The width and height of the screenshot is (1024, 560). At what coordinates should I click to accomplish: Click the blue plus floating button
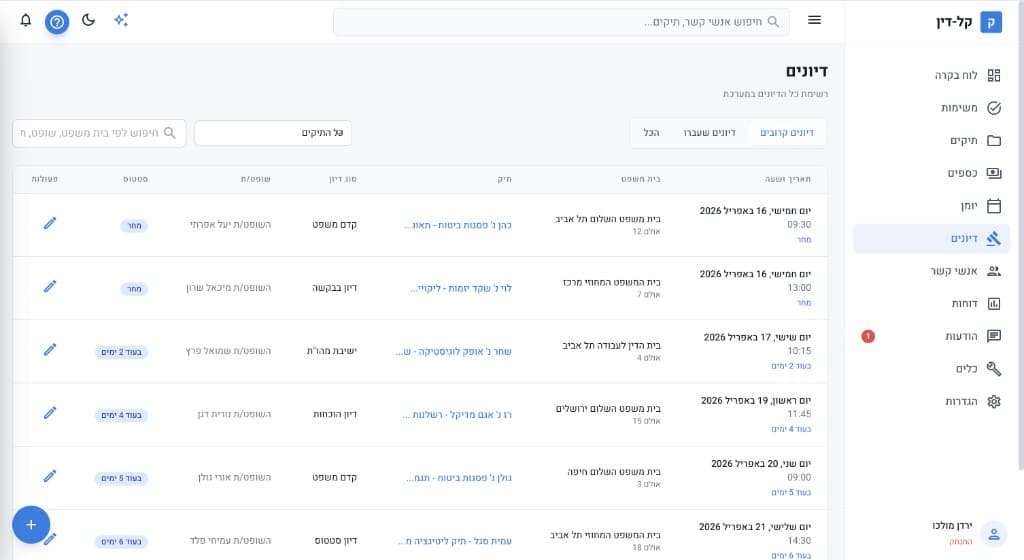31,524
